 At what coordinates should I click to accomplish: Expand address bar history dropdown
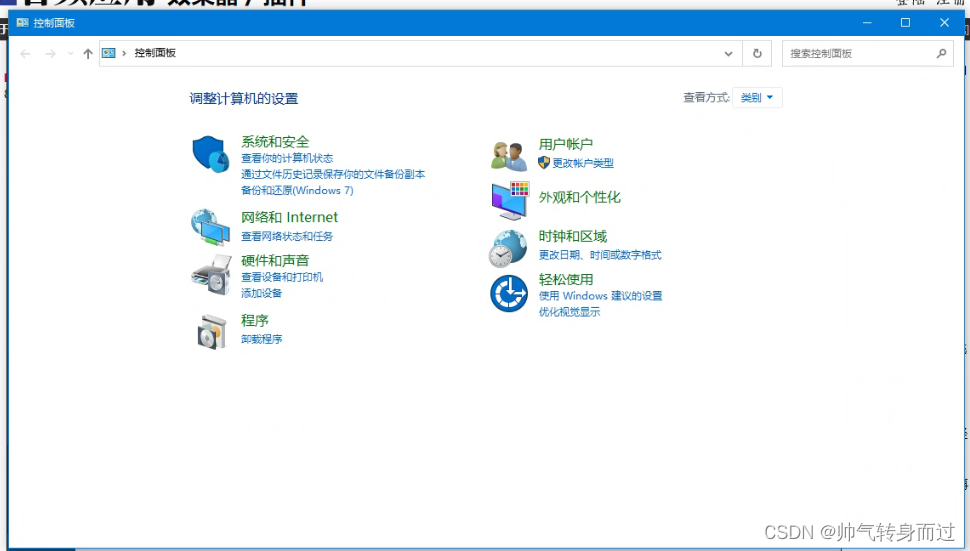[729, 53]
